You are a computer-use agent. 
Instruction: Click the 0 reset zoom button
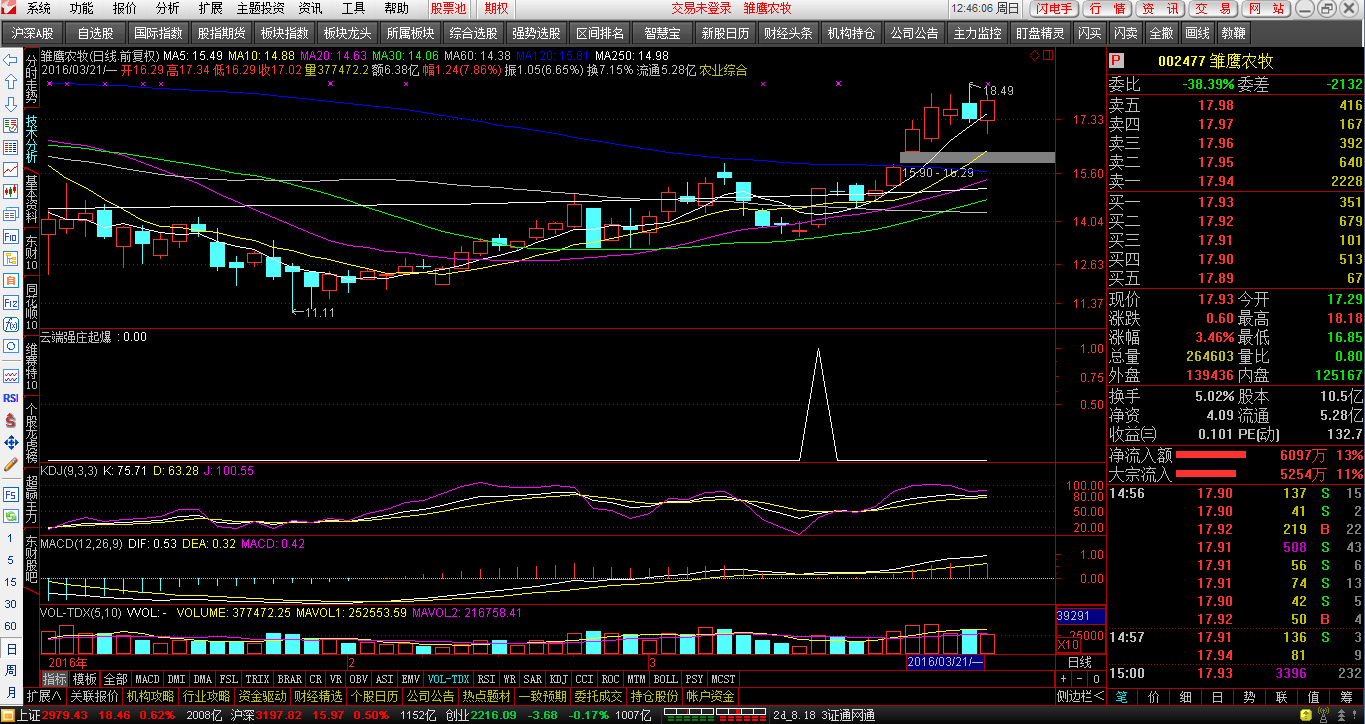point(1096,679)
